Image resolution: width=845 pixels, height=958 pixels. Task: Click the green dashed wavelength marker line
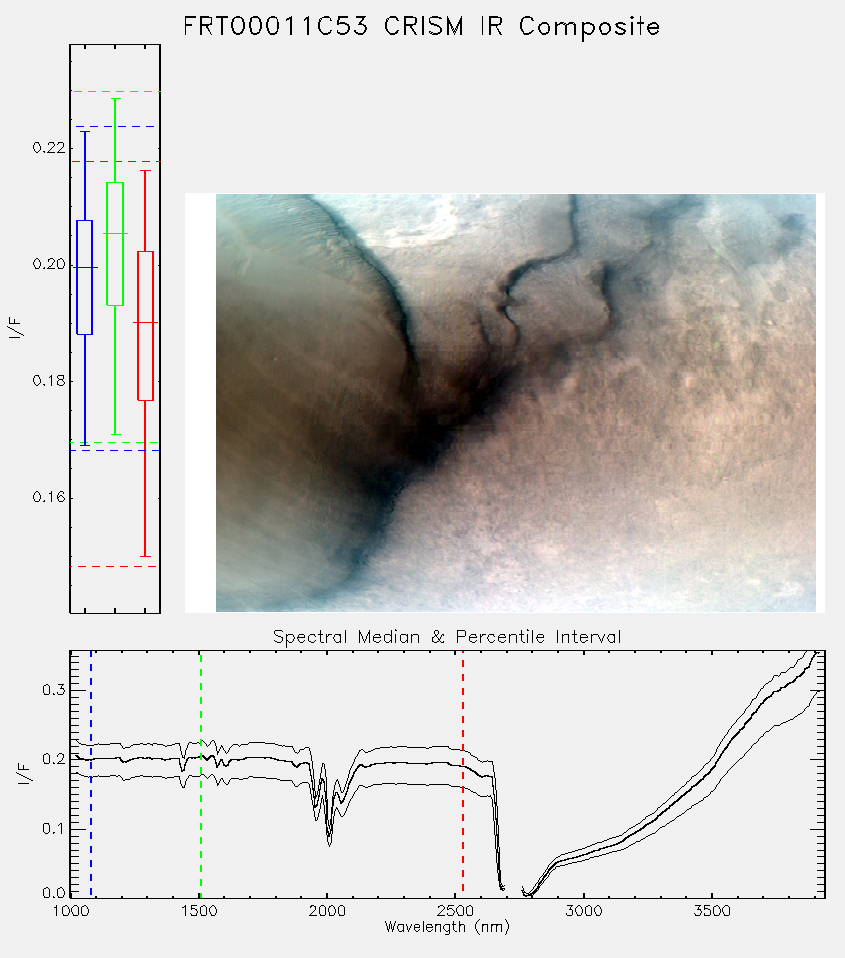(x=200, y=774)
